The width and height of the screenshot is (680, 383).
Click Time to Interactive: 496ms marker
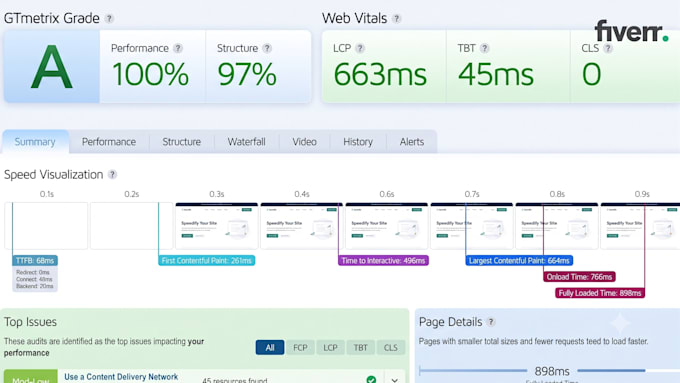(383, 261)
